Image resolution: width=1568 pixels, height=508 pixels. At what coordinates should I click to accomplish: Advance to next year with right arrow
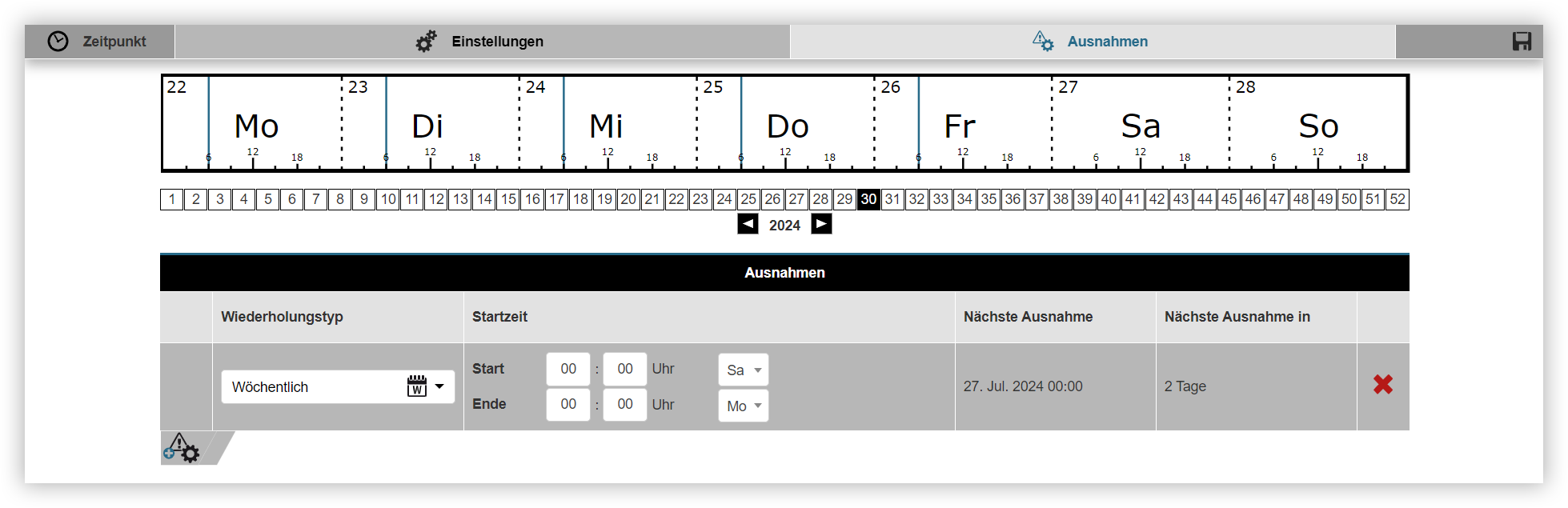pos(821,224)
